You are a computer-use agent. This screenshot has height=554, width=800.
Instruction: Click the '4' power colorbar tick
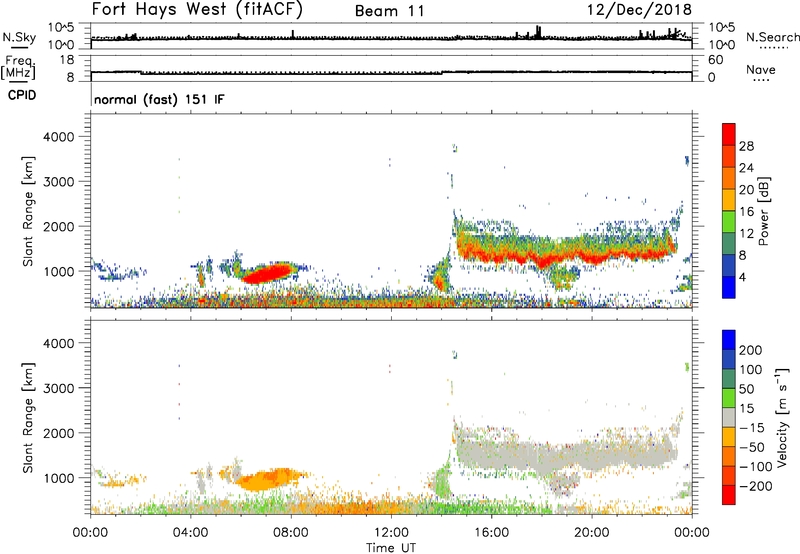[742, 277]
